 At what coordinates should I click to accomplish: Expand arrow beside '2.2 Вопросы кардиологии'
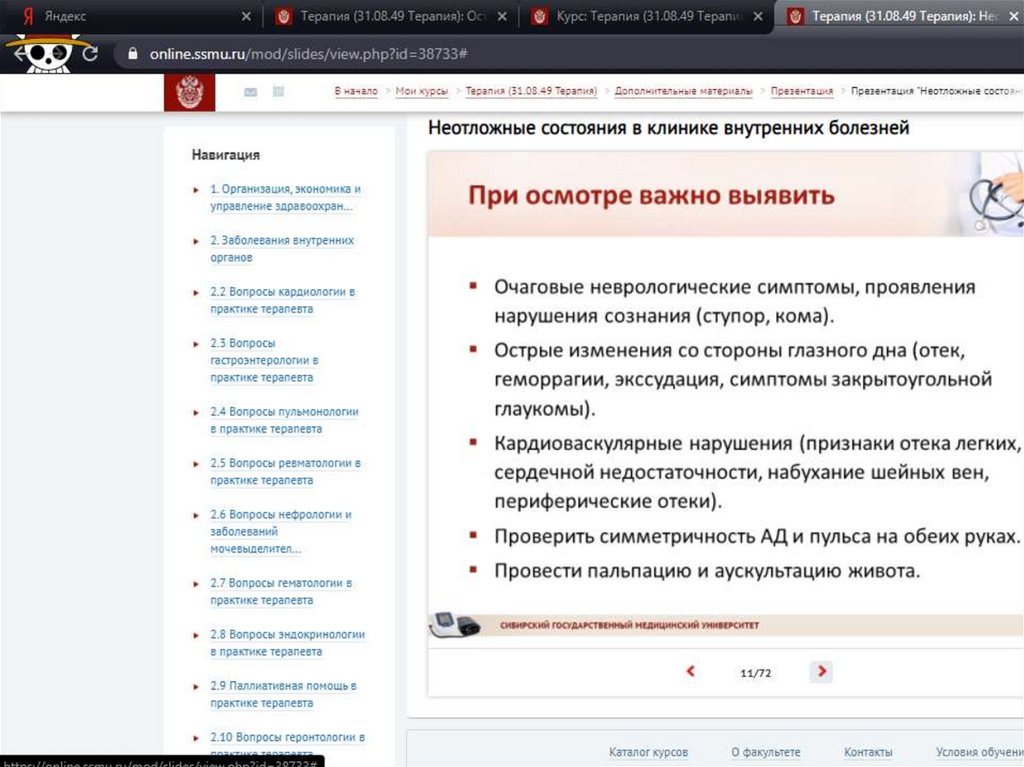coord(196,293)
